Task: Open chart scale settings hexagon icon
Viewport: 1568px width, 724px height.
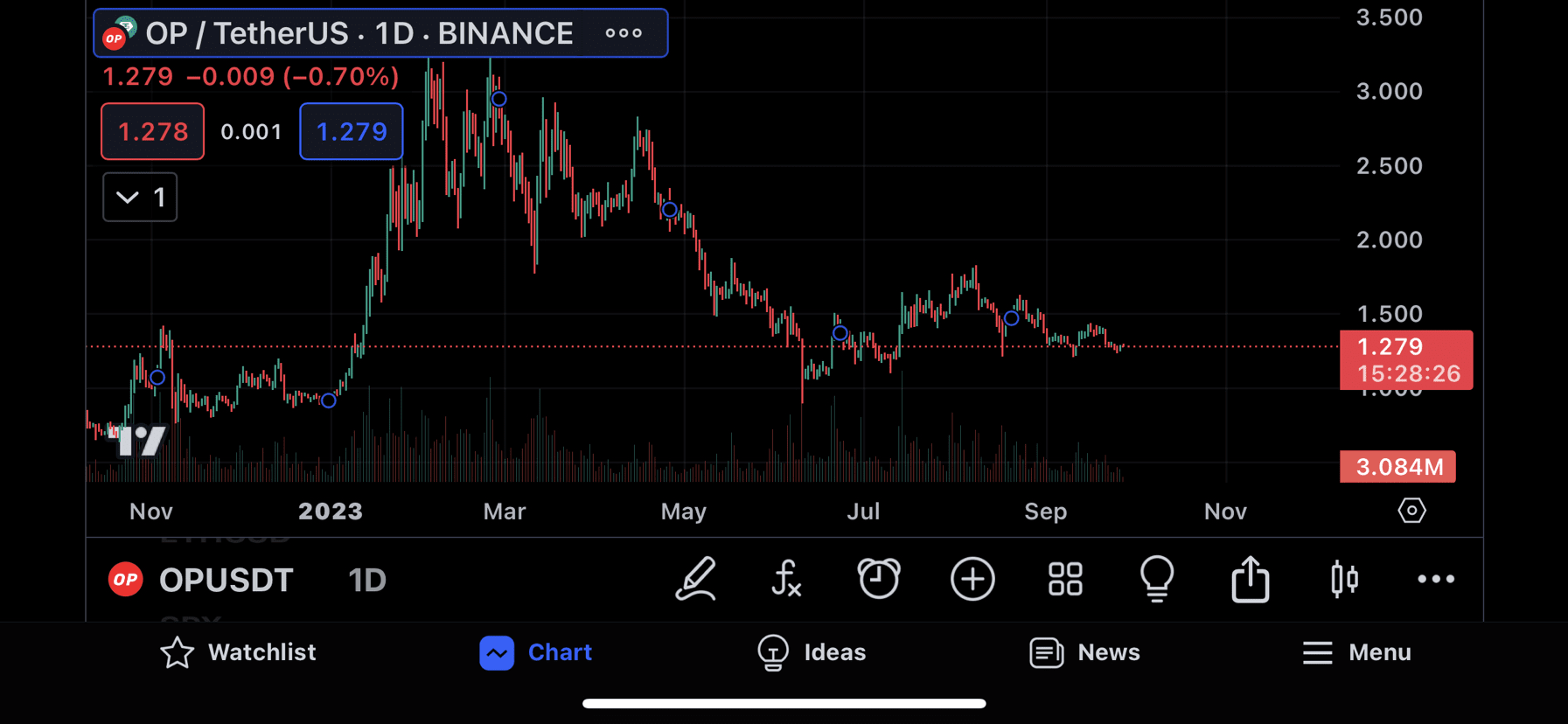Action: 1411,511
